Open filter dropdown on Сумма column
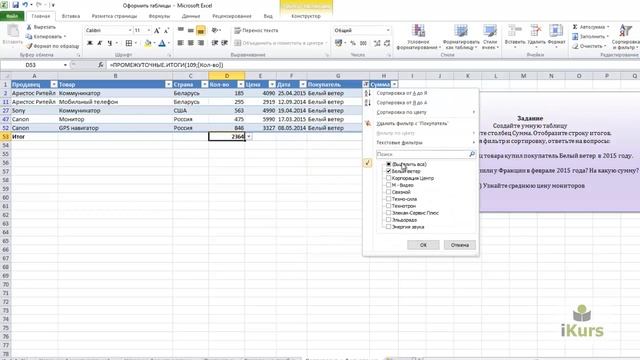Viewport: 640px width, 360px height. point(394,84)
